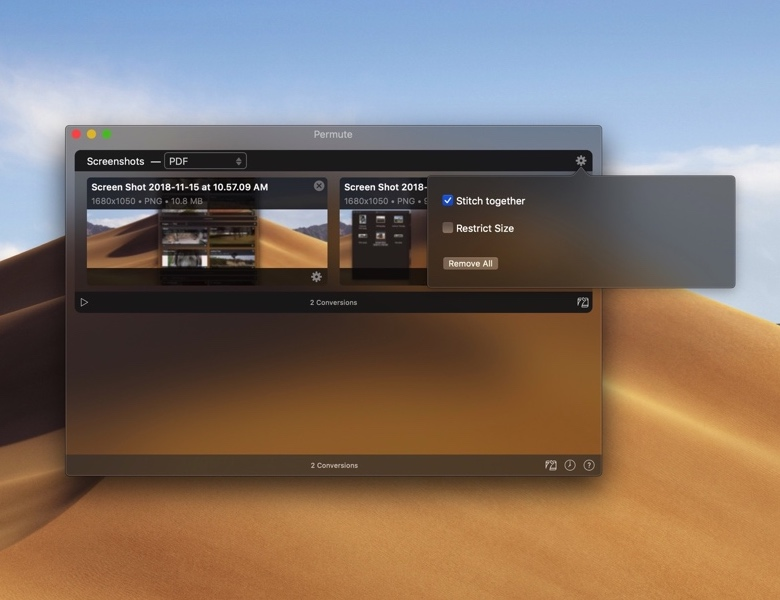Click the group's file conversion icon
The height and width of the screenshot is (600, 780).
pos(583,302)
